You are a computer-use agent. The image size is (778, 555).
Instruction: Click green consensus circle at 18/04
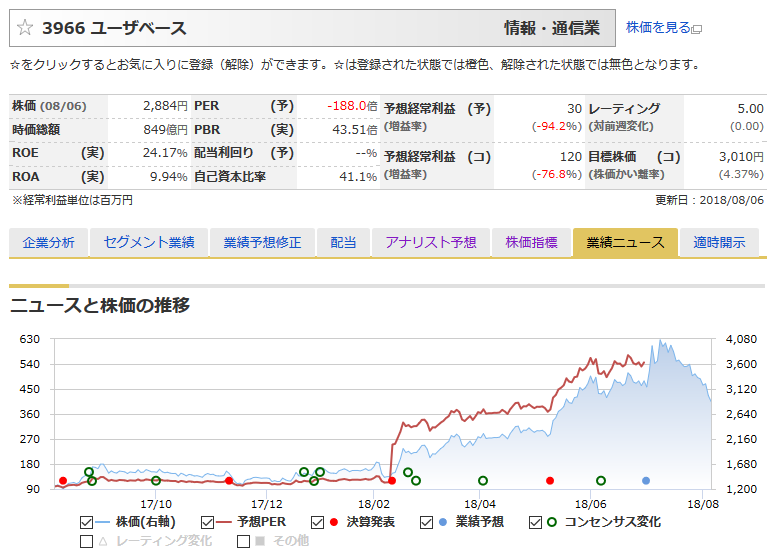[483, 481]
